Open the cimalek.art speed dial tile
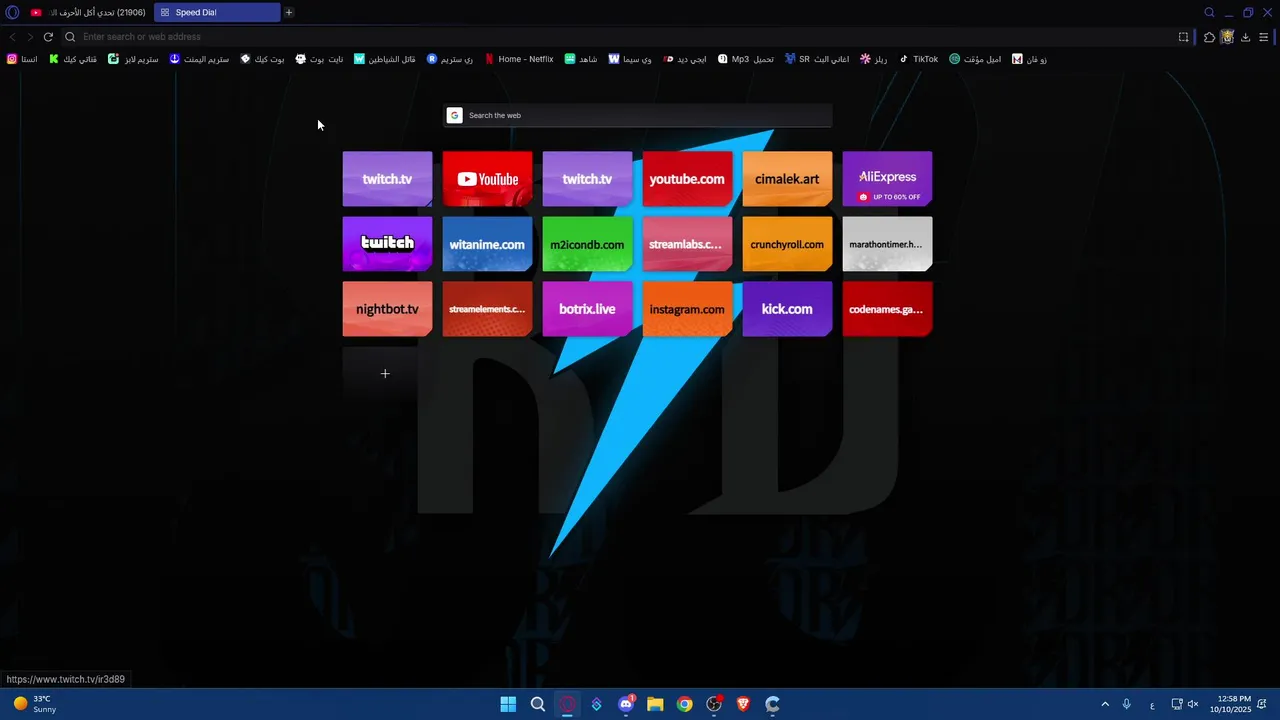The width and height of the screenshot is (1280, 720). pos(787,179)
